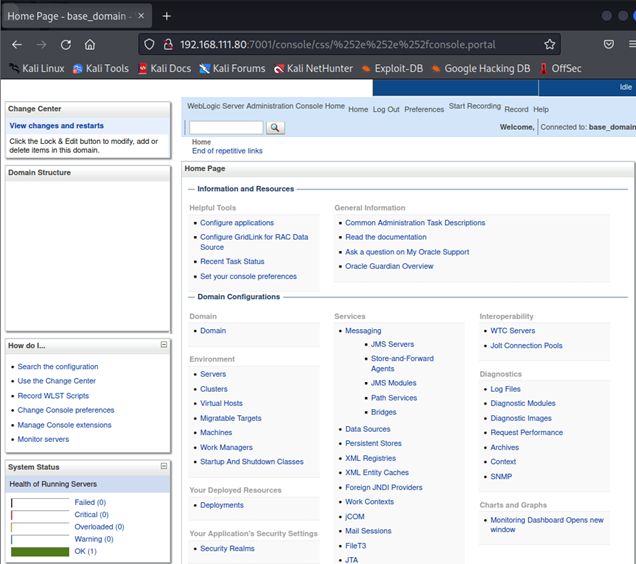Open the browser menu hamburger icon

coord(632,44)
